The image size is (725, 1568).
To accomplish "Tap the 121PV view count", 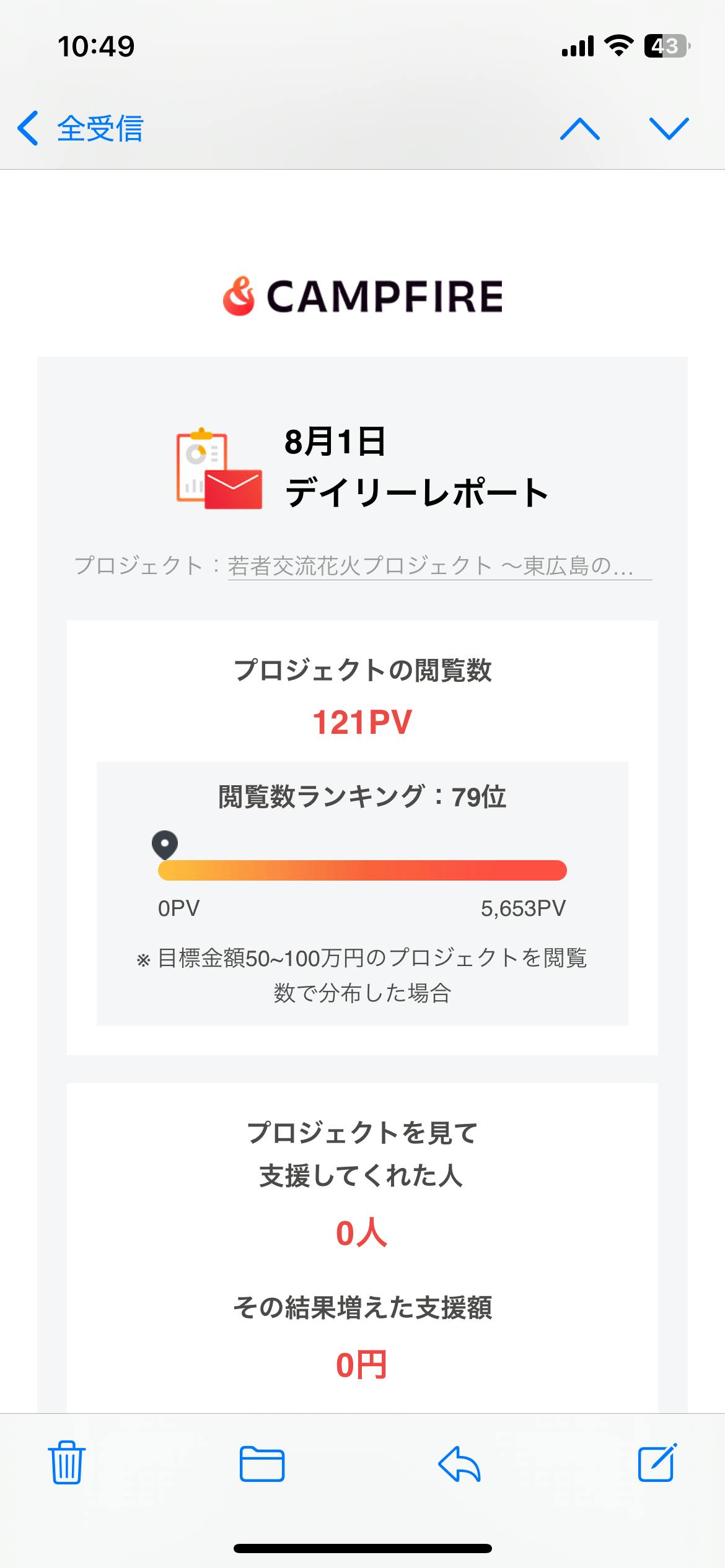I will (x=362, y=723).
